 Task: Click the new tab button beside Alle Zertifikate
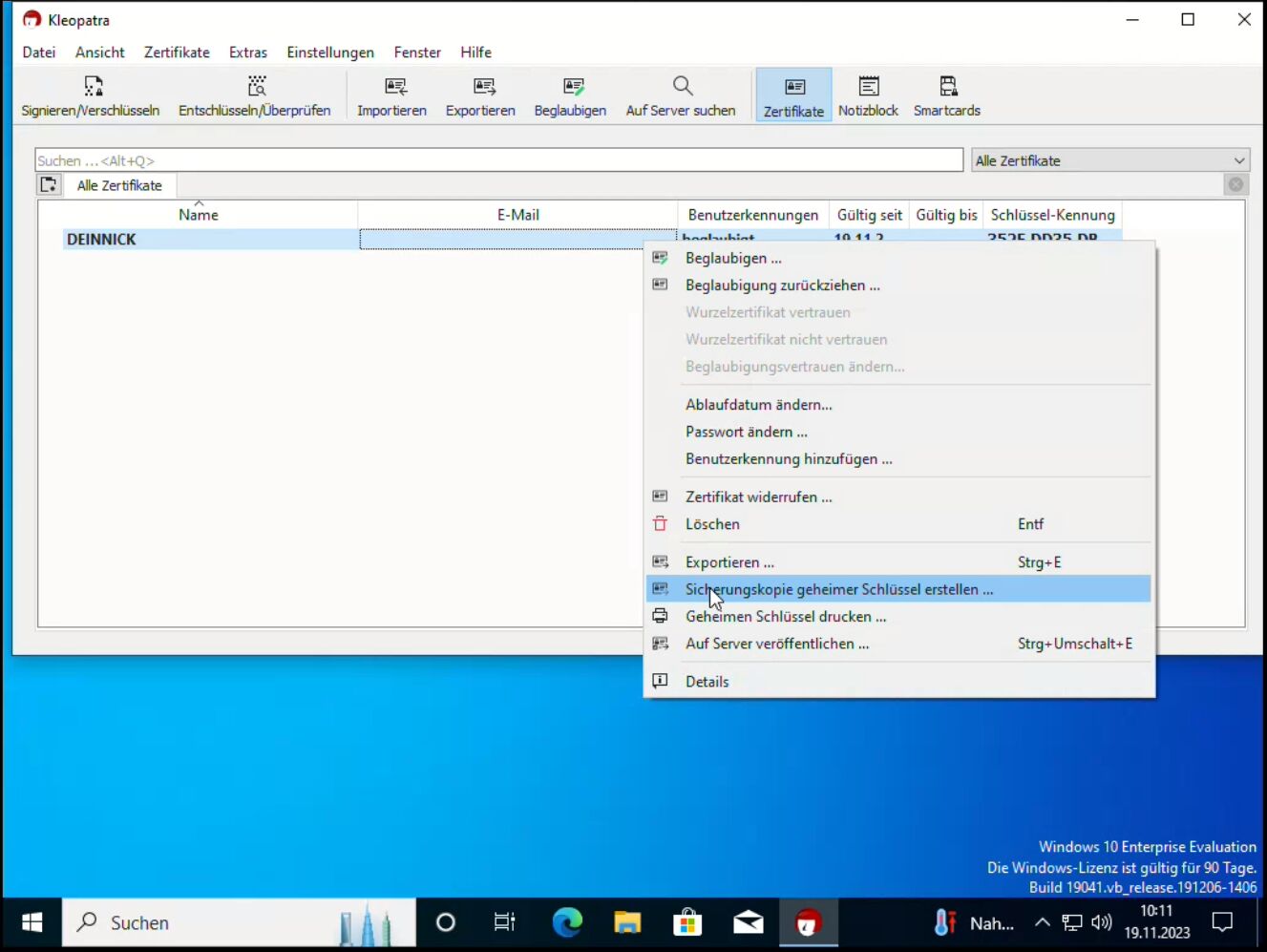[49, 185]
